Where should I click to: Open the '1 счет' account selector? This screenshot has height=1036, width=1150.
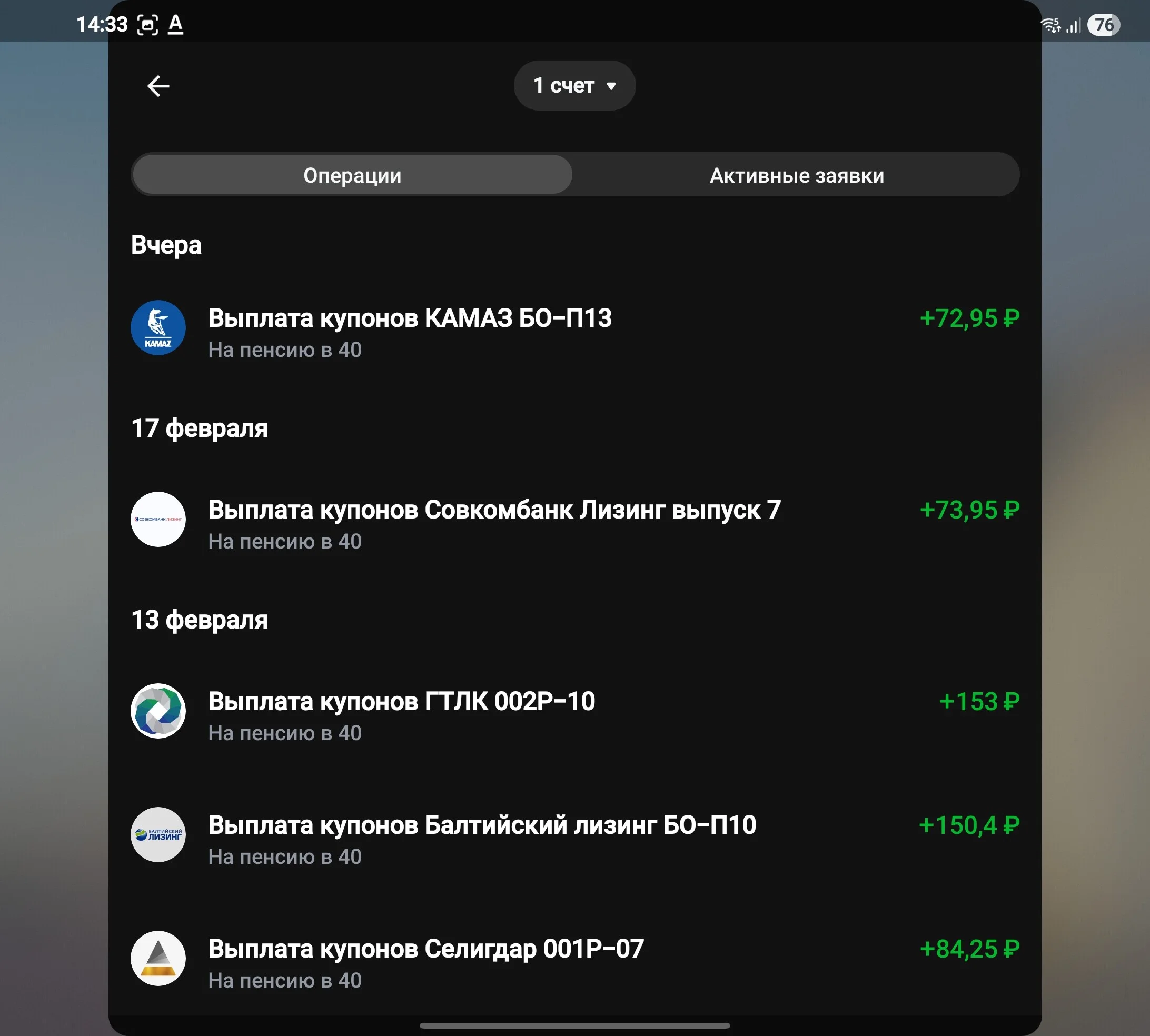point(574,85)
